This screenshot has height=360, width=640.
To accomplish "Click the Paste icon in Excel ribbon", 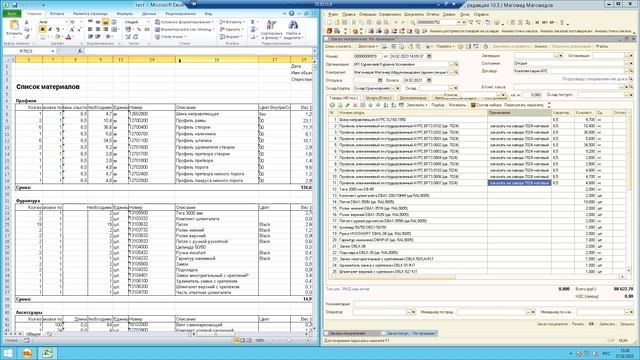I will click(14, 25).
